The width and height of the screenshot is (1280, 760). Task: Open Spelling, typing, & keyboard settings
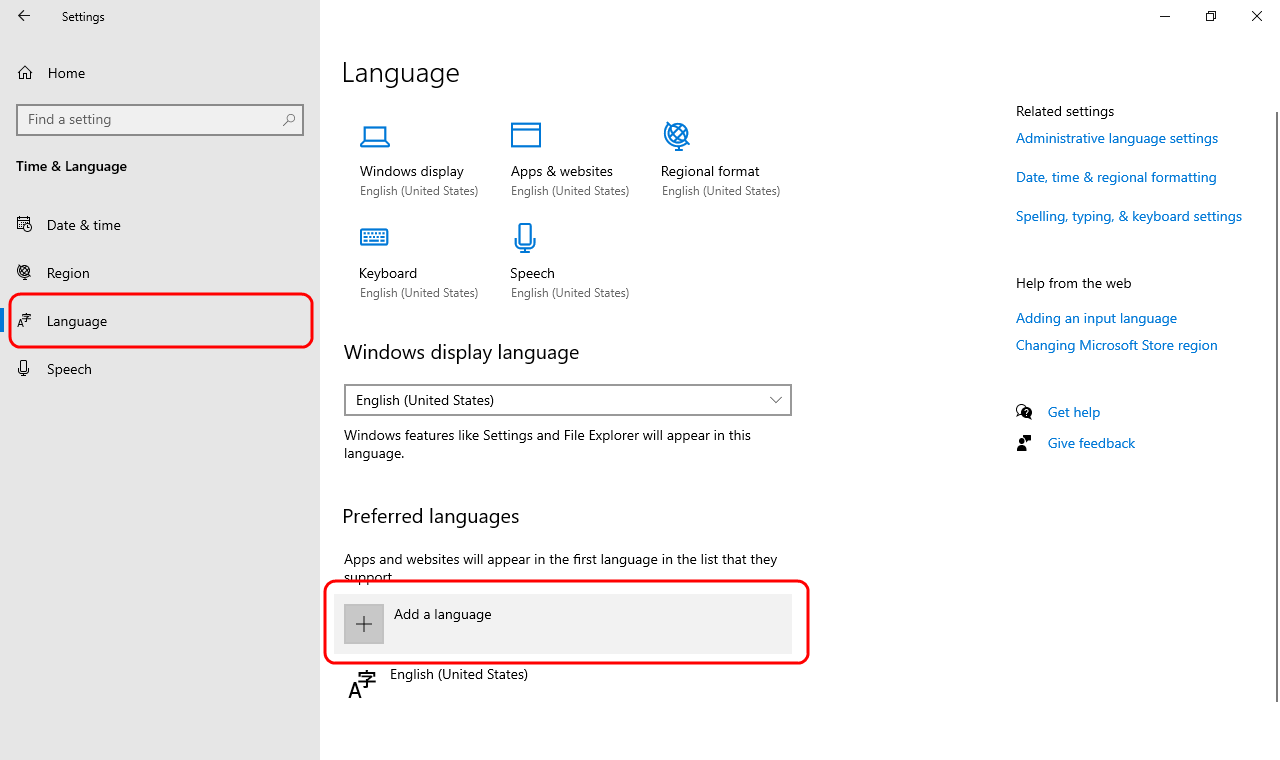[1129, 216]
